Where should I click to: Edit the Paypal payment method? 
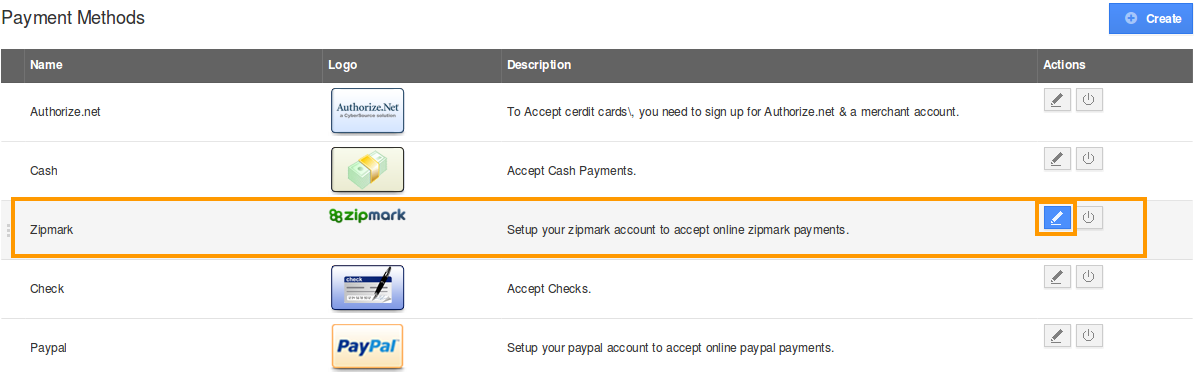tap(1057, 335)
